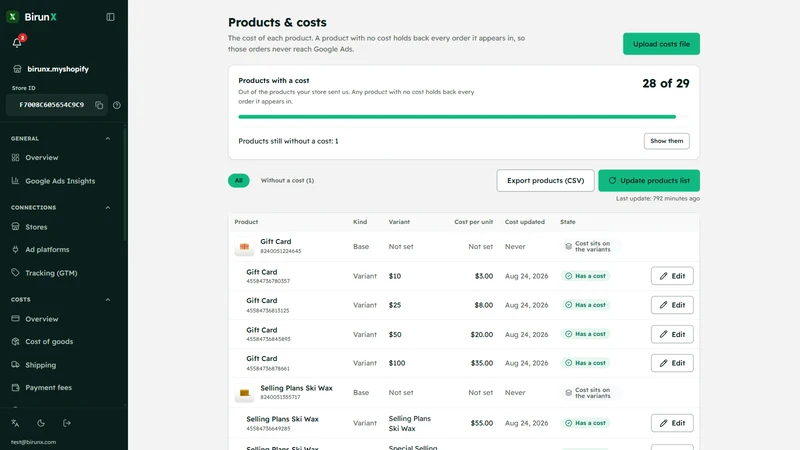Click the Product column header
This screenshot has height=450, width=800.
pos(246,222)
